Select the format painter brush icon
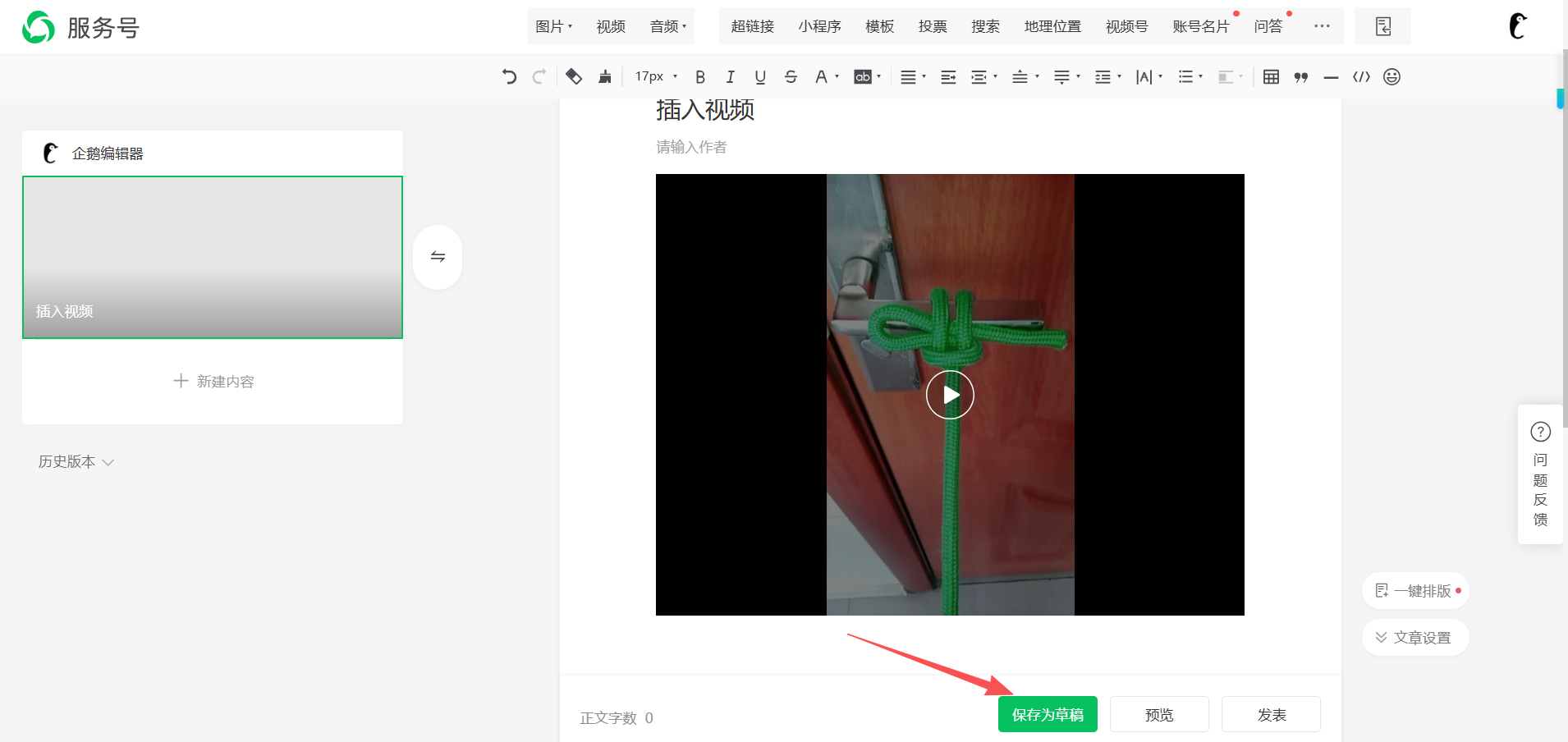Viewport: 1568px width, 742px height. (605, 77)
